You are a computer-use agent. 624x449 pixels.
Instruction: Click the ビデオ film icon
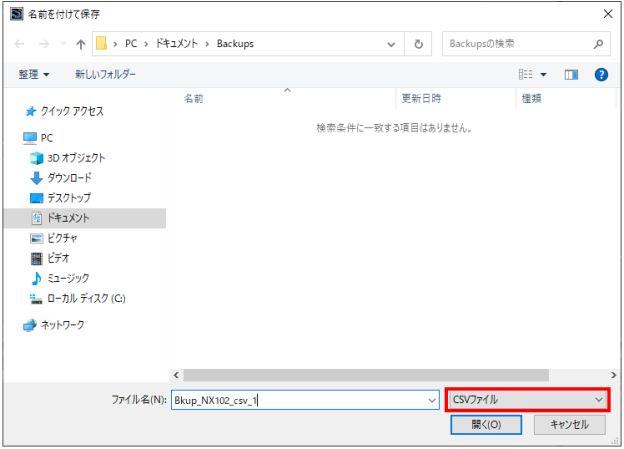[36, 259]
